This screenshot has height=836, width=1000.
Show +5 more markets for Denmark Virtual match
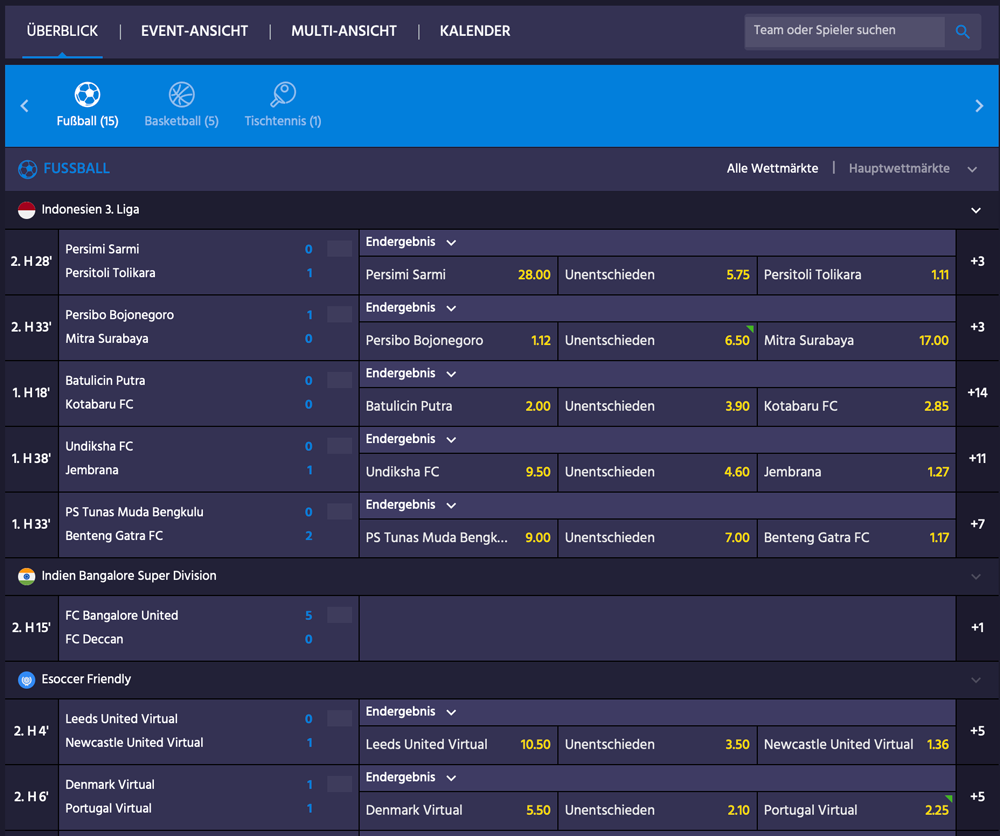978,797
